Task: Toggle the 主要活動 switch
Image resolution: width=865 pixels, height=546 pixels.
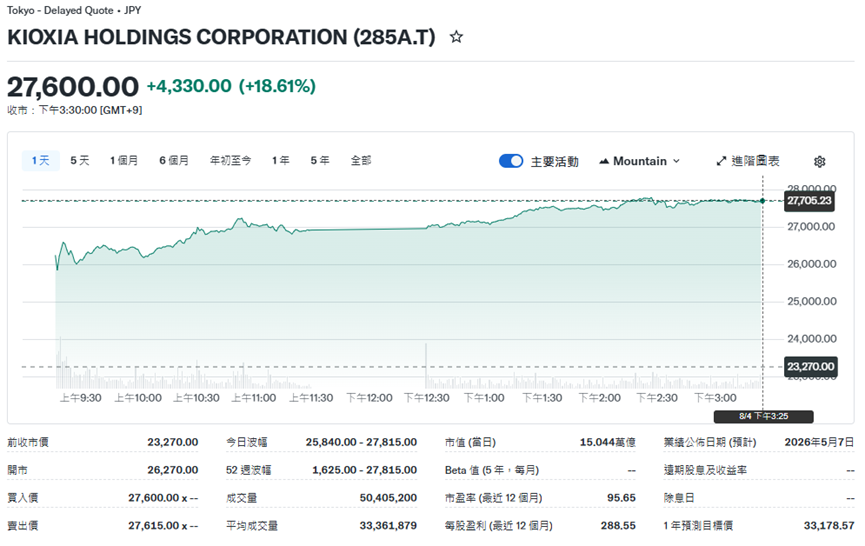Action: 511,161
